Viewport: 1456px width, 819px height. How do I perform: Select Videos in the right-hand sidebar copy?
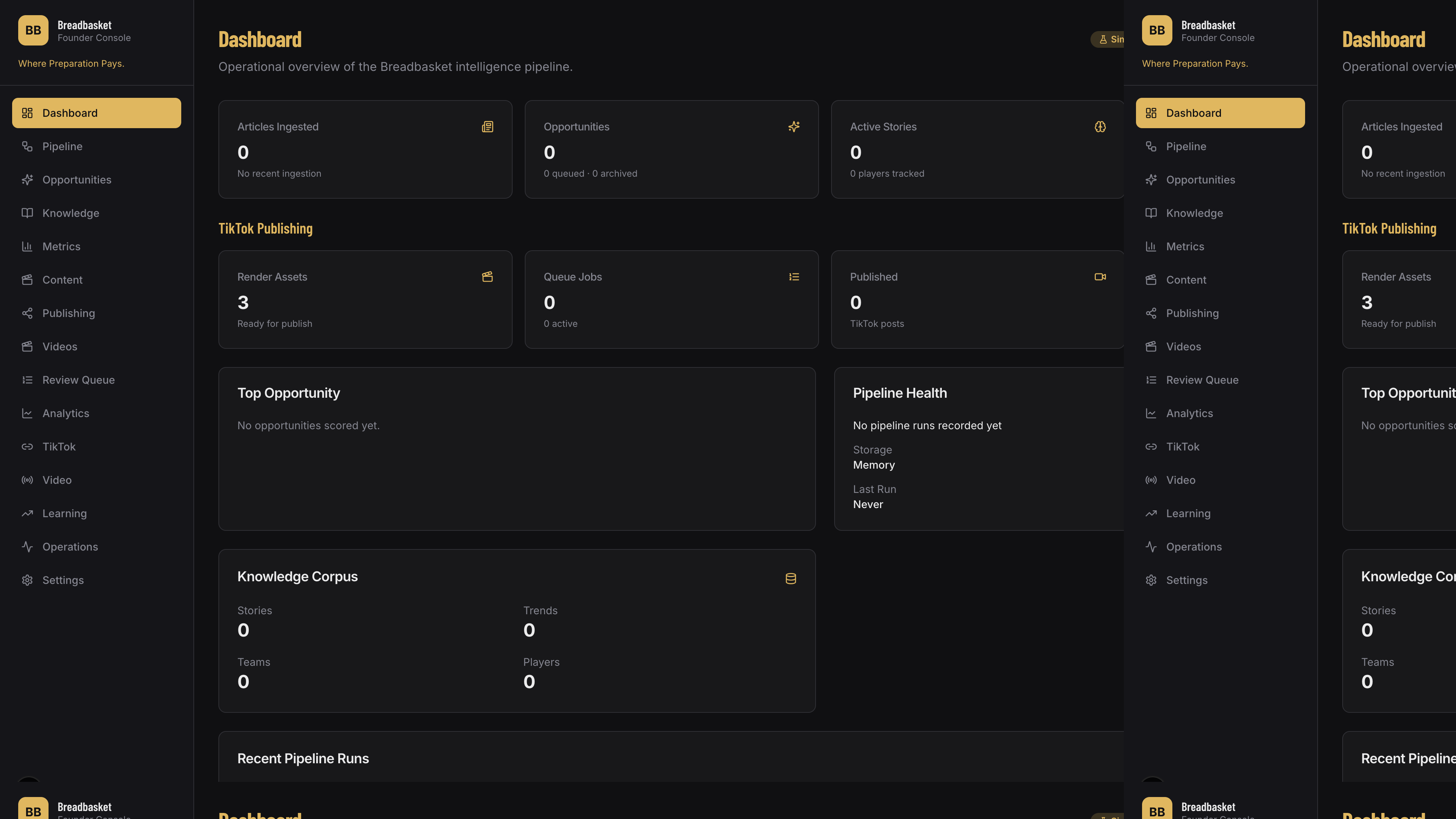pos(1220,347)
